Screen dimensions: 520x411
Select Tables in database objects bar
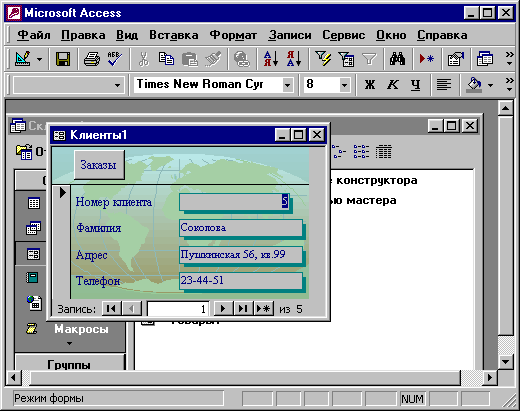click(x=33, y=203)
